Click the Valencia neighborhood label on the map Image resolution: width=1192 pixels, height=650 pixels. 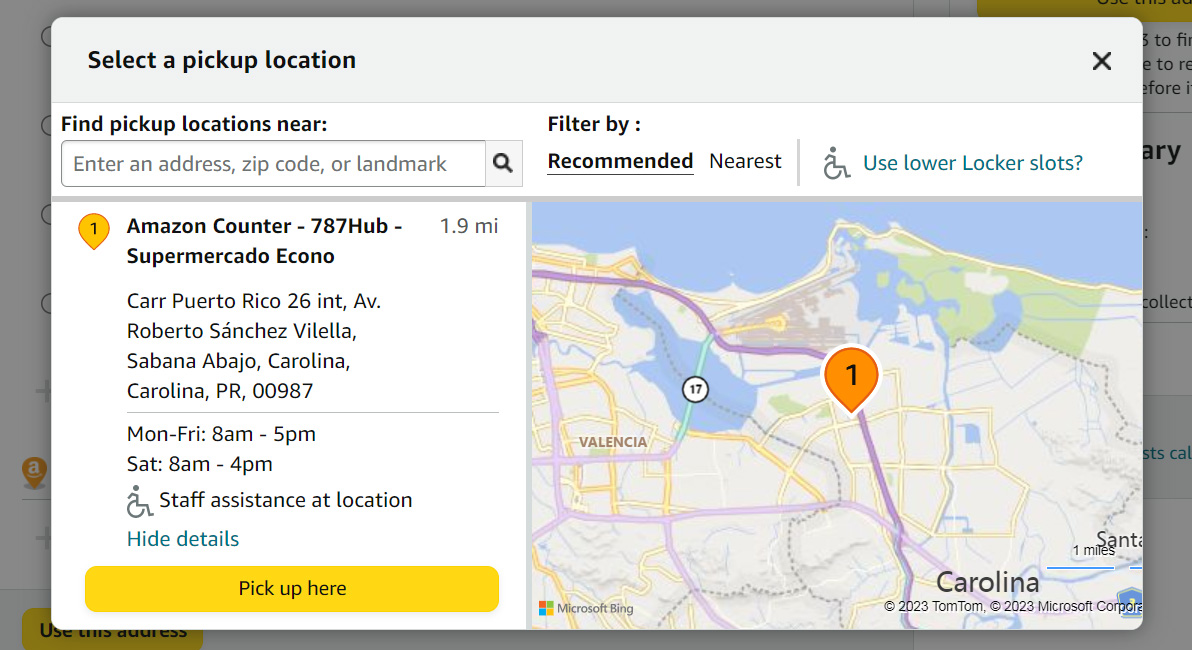coord(613,442)
